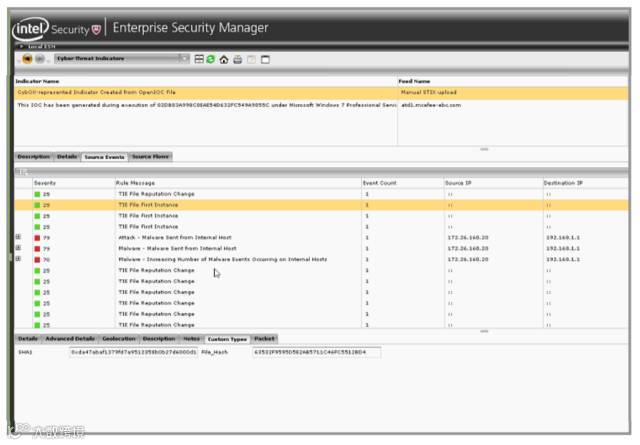Image resolution: width=640 pixels, height=445 pixels.
Task: Sort by the Source IP column header
Action: tap(458, 183)
